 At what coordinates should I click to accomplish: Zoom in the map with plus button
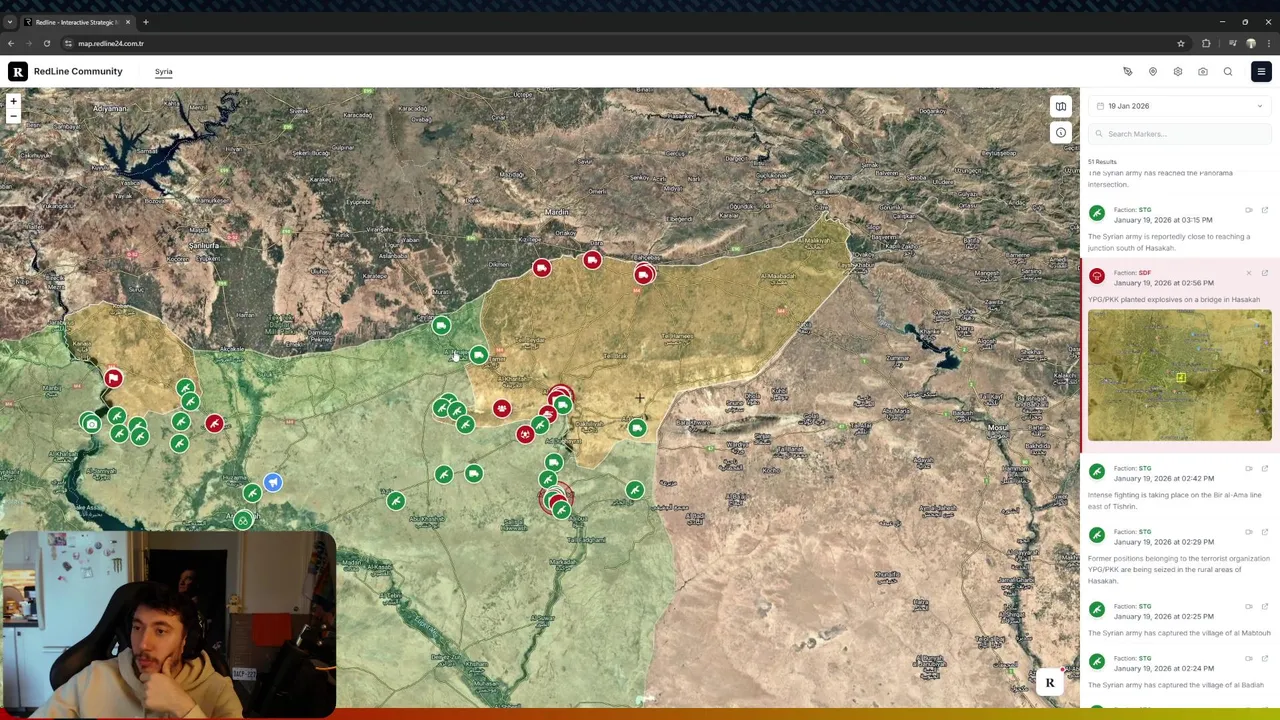click(x=13, y=101)
